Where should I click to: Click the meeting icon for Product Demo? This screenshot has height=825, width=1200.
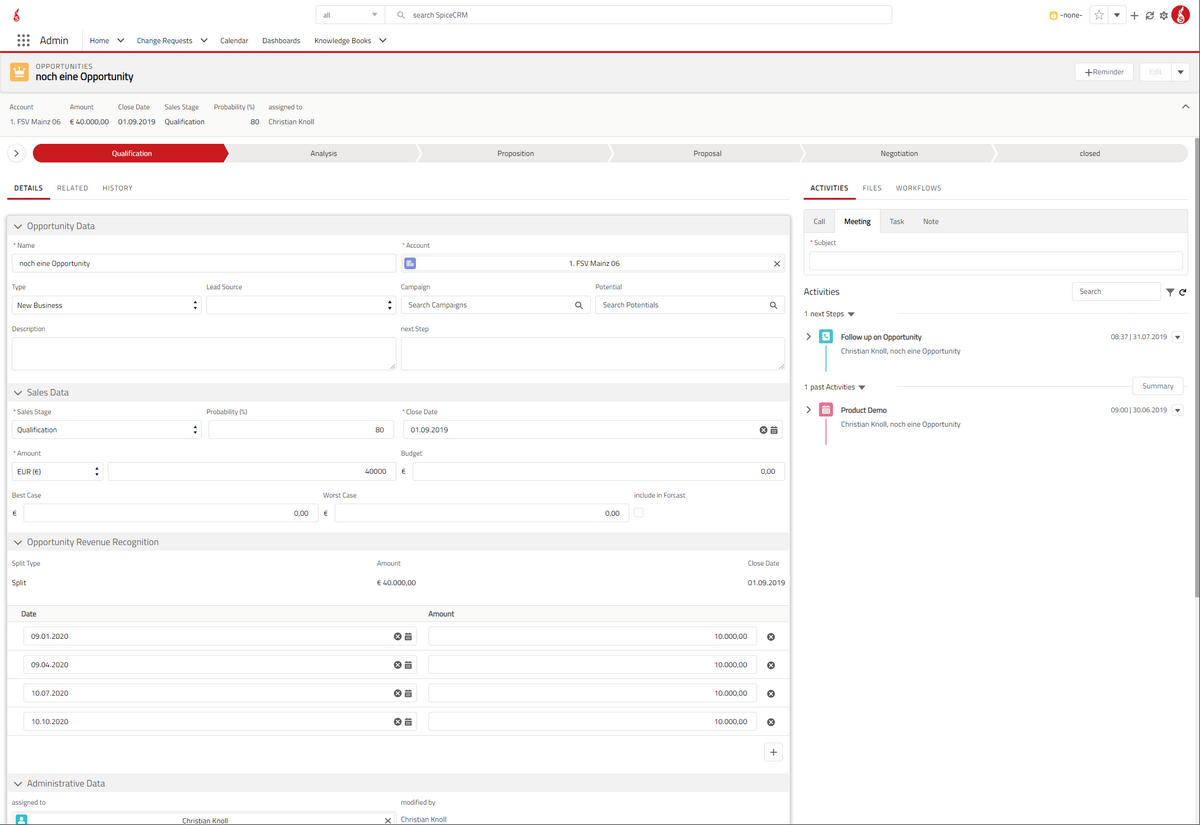[826, 410]
